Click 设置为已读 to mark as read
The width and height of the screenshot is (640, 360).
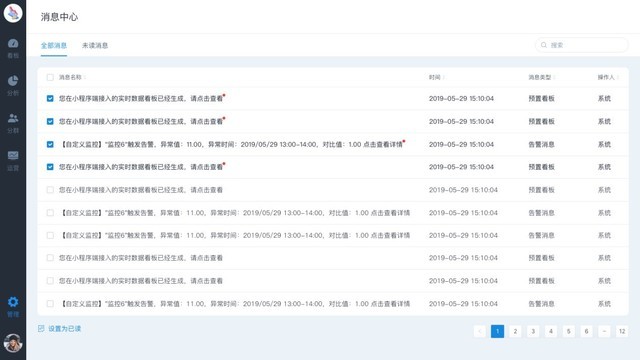click(x=64, y=329)
